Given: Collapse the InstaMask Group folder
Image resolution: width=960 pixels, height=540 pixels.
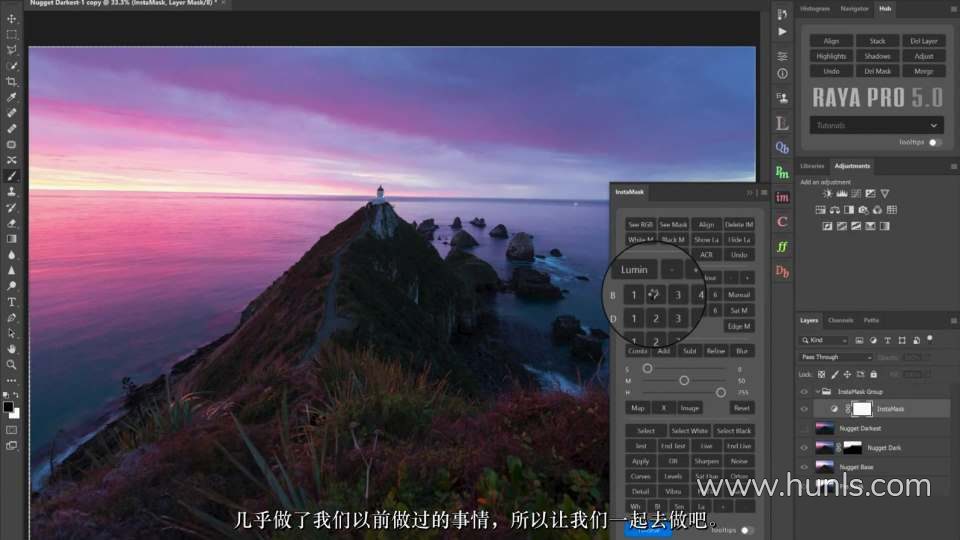Looking at the screenshot, I should click(818, 392).
